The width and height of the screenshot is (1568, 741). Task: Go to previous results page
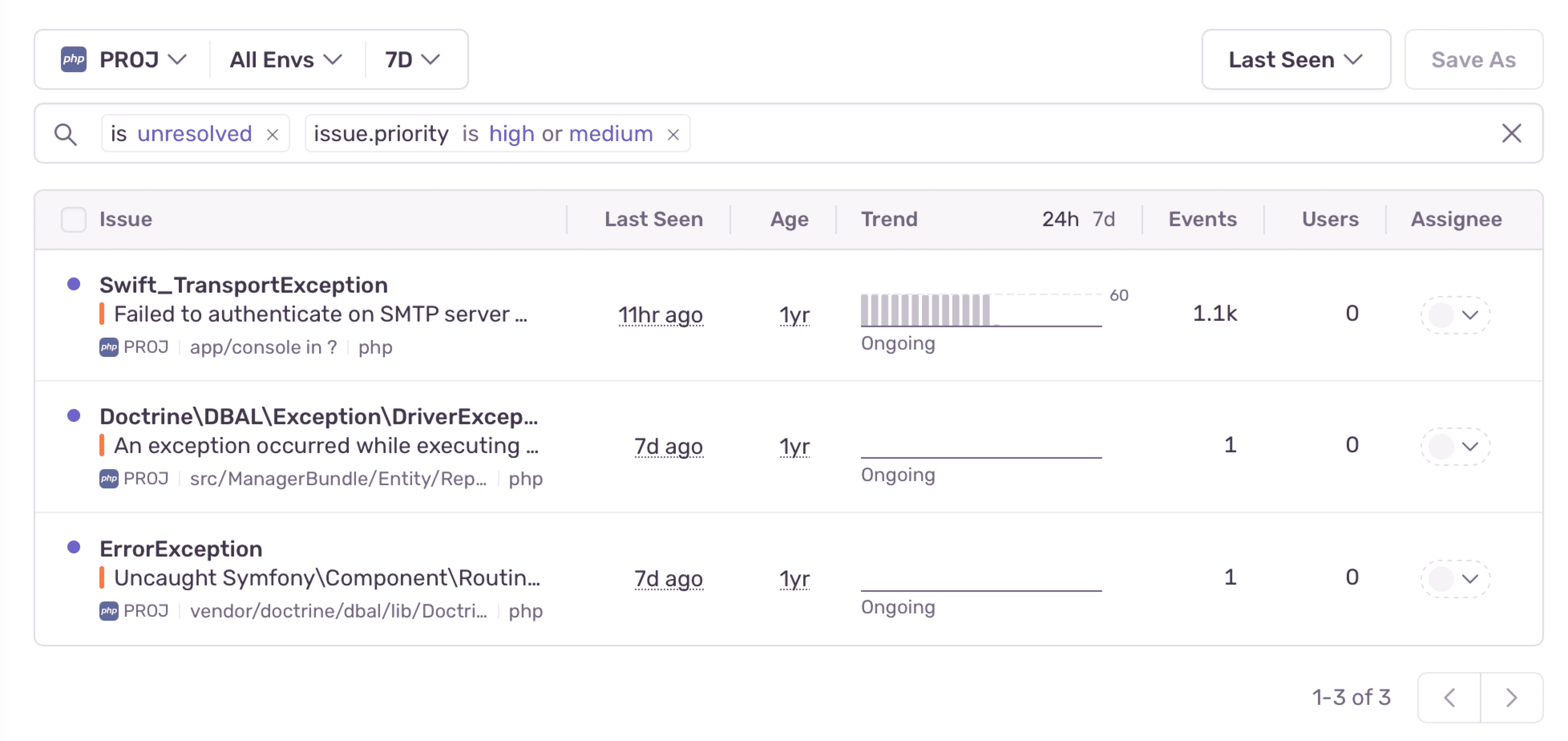pyautogui.click(x=1449, y=697)
